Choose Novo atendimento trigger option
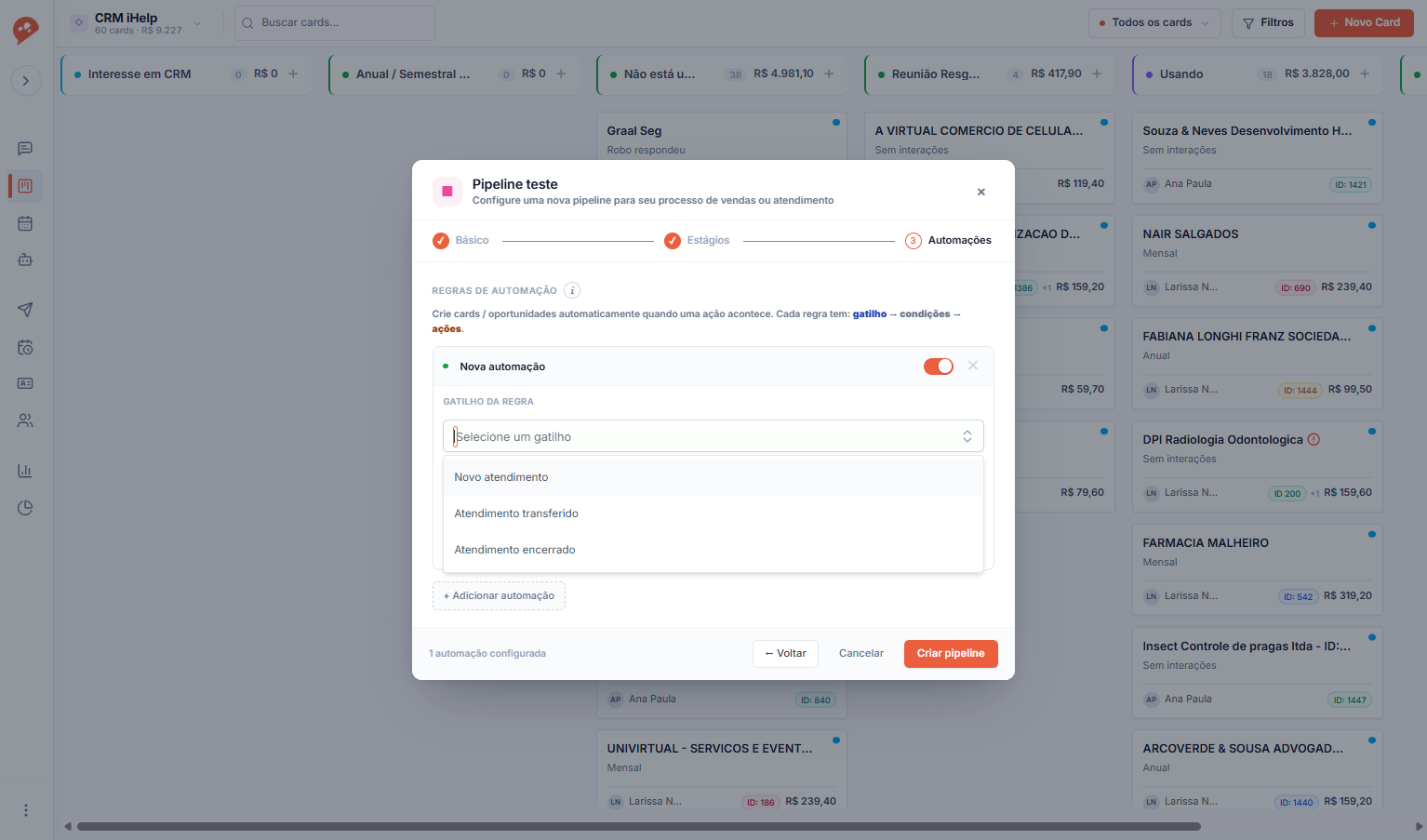The image size is (1427, 840). click(x=713, y=477)
